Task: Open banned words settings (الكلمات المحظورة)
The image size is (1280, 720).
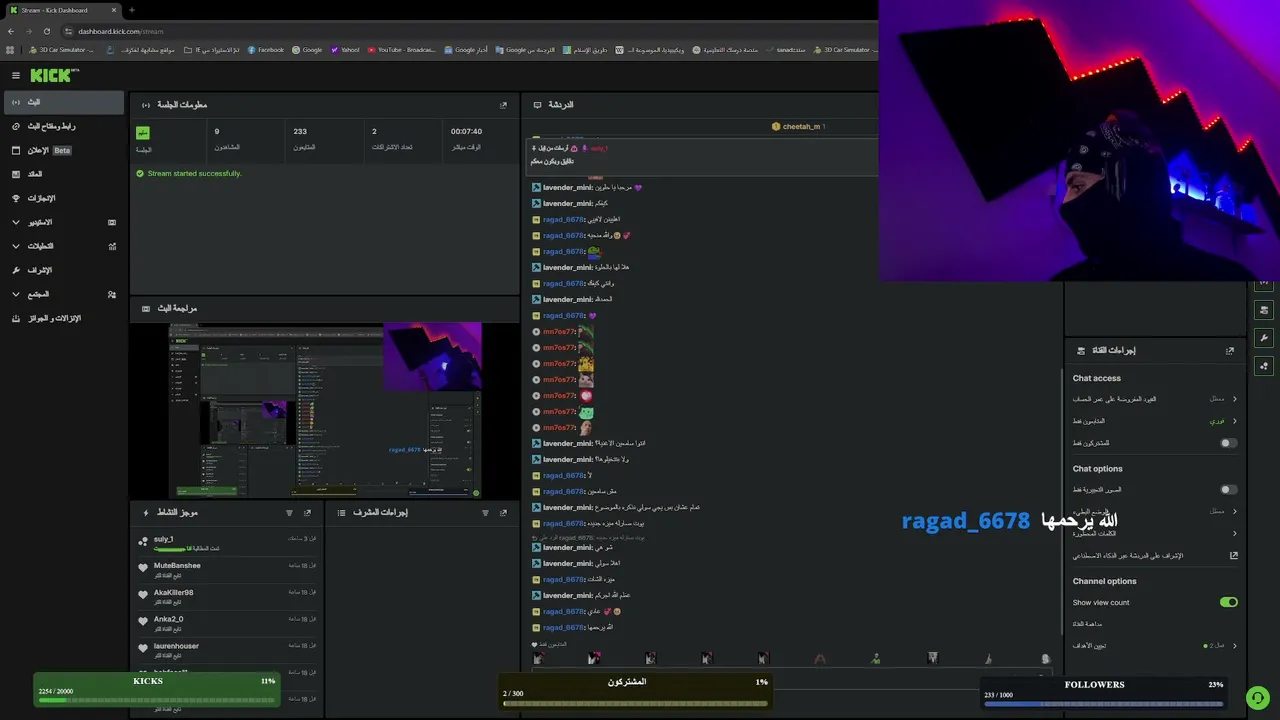Action: coord(1155,534)
